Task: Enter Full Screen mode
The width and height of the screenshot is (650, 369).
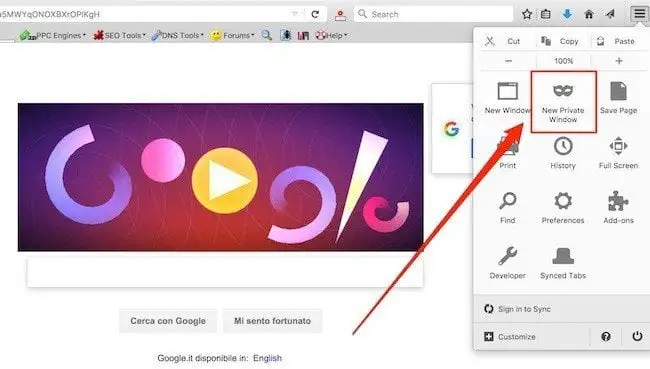Action: 618,153
